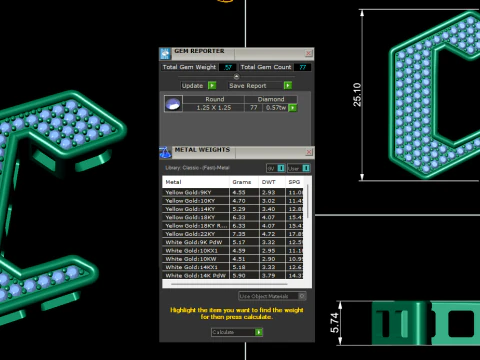The width and height of the screenshot is (480, 360).
Task: Click the Gem Reporter panel icon
Action: tap(165, 54)
